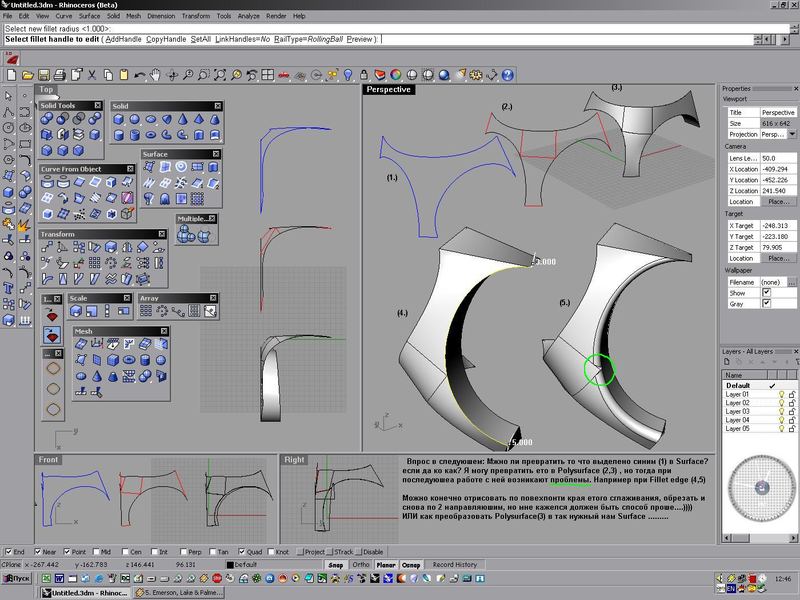Click rectangular array icon in Array toolbar

[147, 312]
